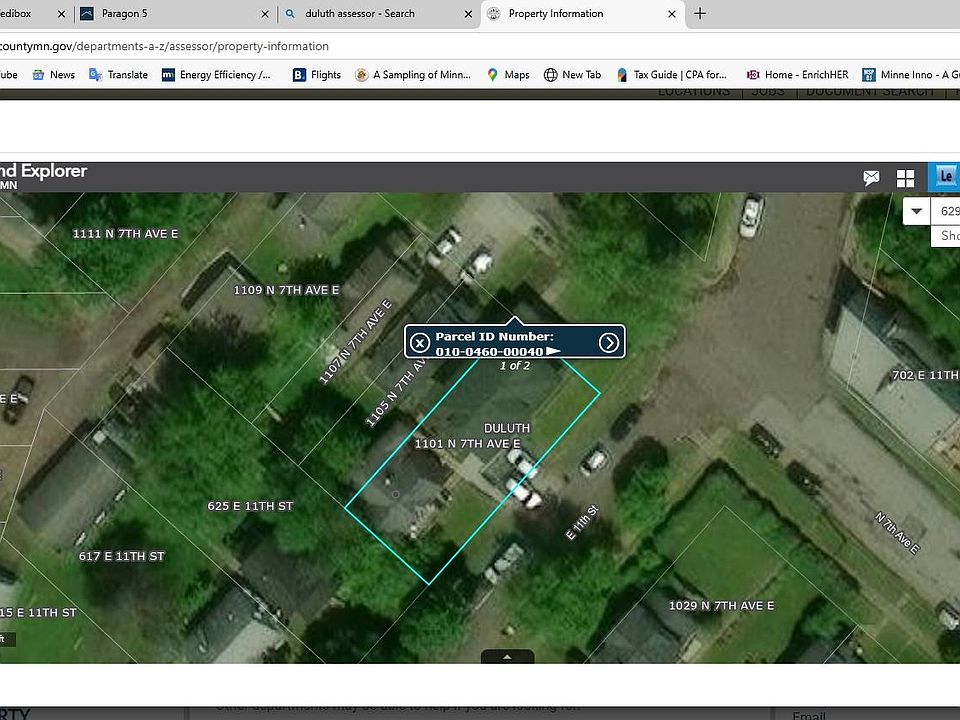Select the 1029 N 7TH AVE E parcel

point(720,606)
